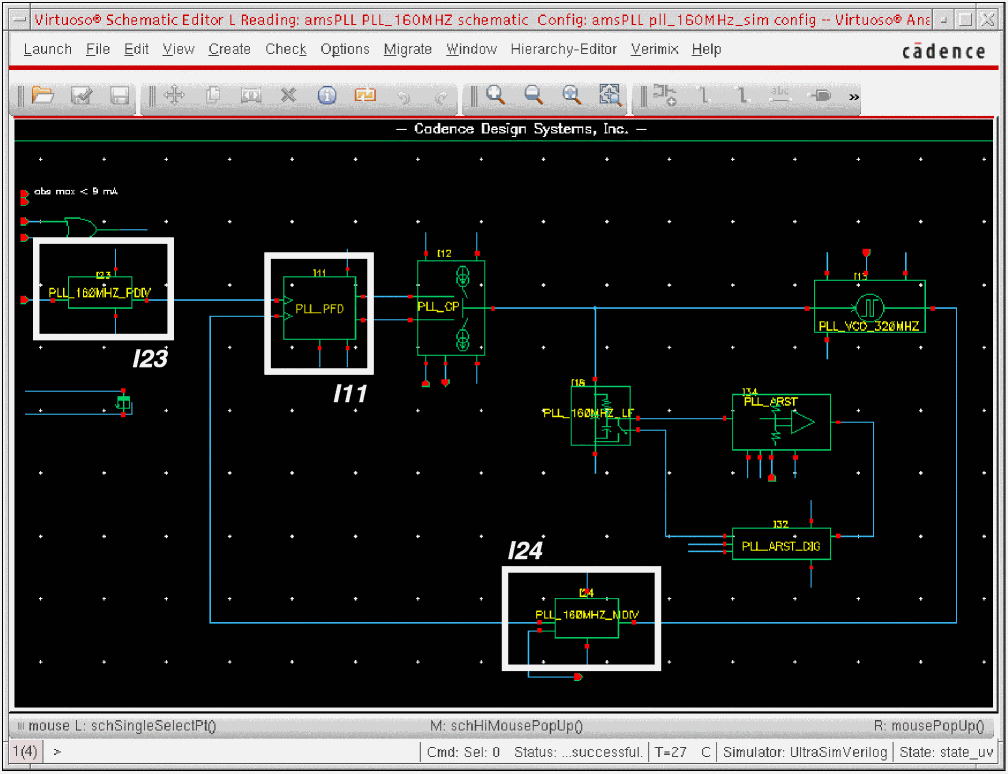Select the Delete X tool icon

(x=288, y=96)
